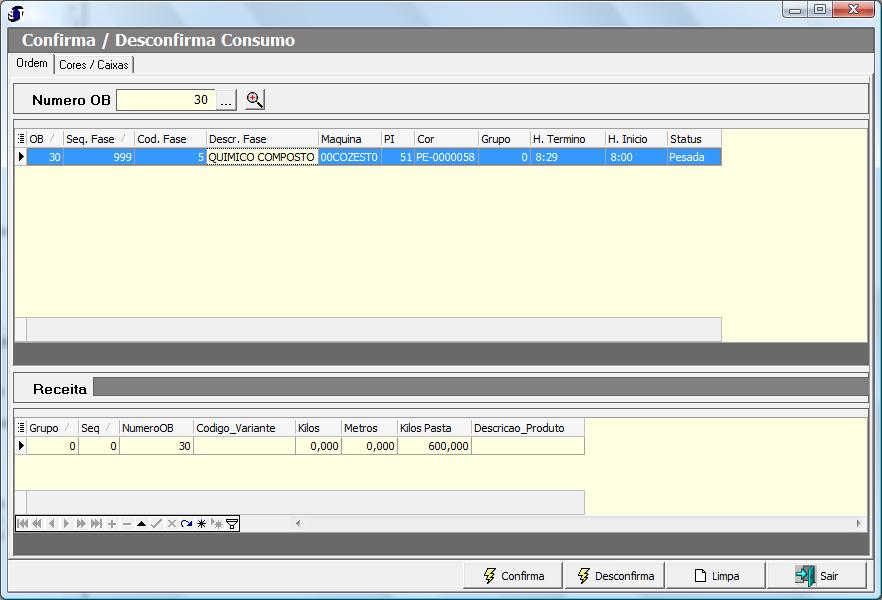Viewport: 882px width, 600px height.
Task: Open the column chooser of the Receita grid
Action: 21,428
